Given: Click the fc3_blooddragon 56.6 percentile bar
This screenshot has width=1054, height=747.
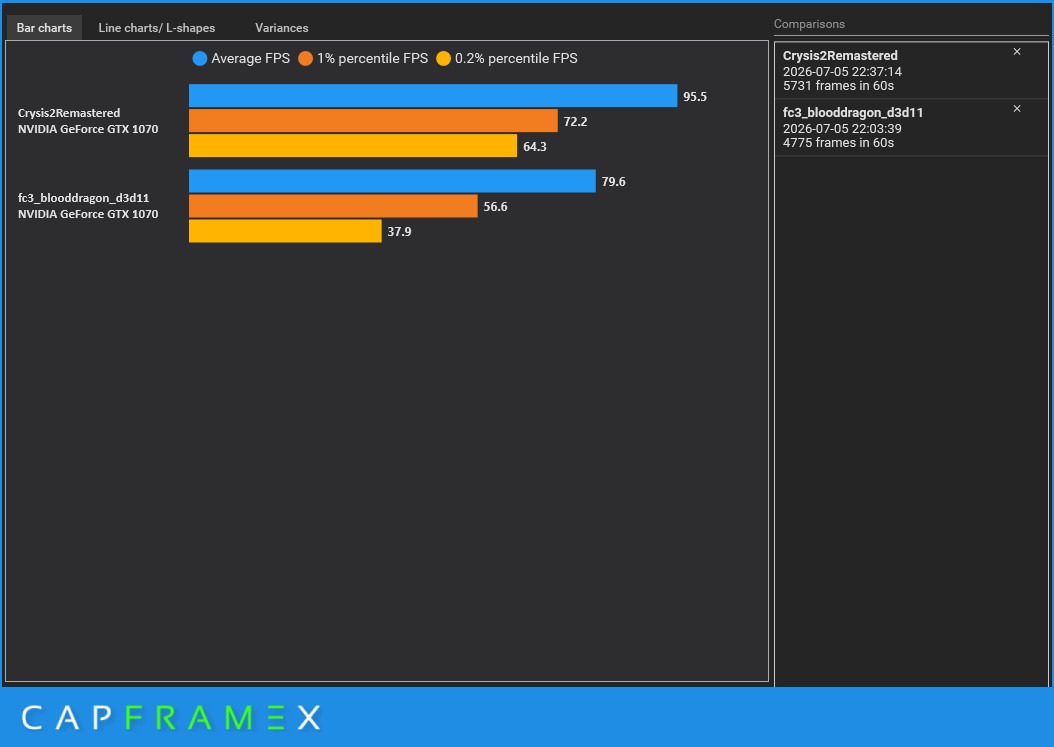Looking at the screenshot, I should point(333,206).
